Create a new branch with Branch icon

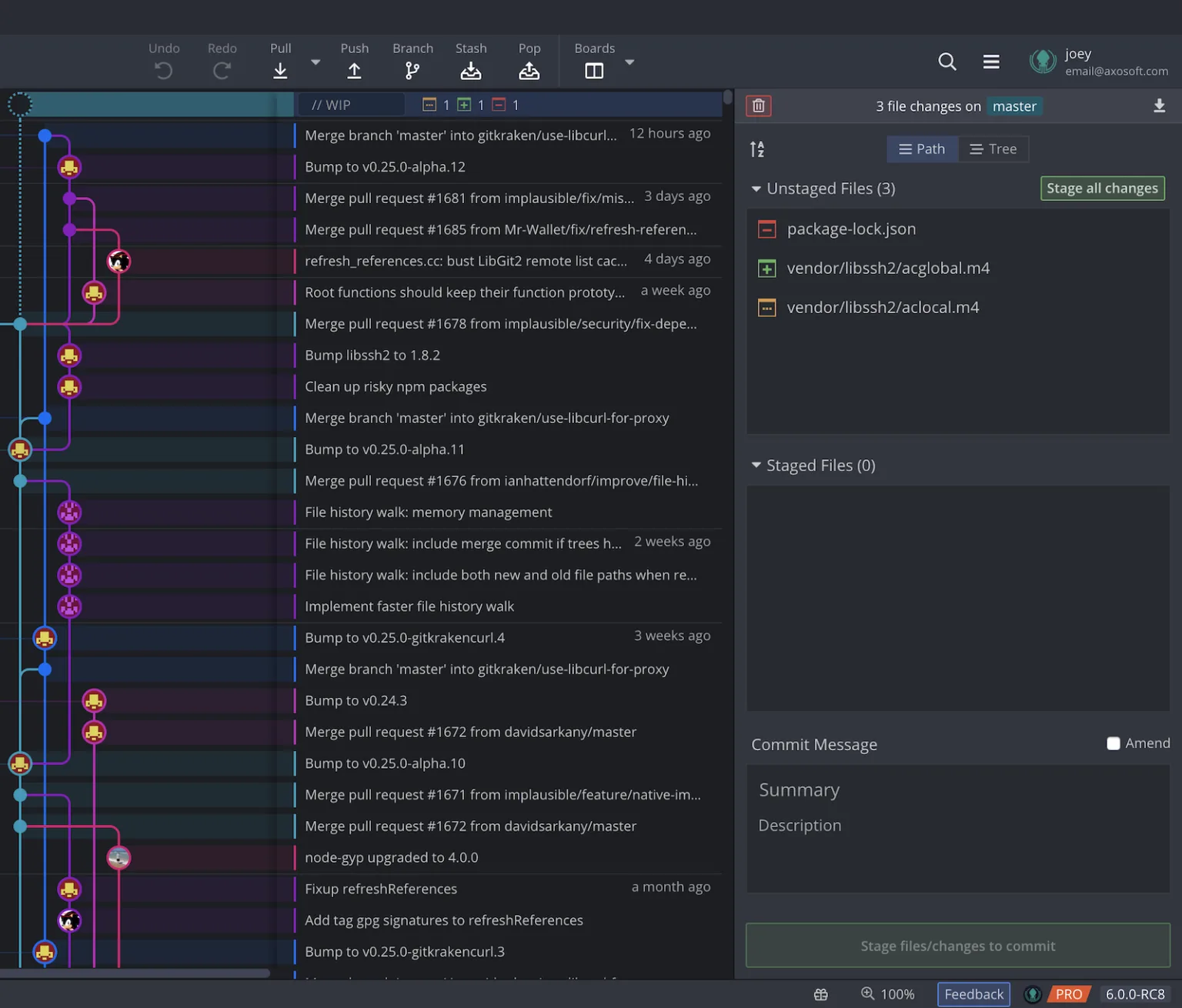click(x=412, y=71)
